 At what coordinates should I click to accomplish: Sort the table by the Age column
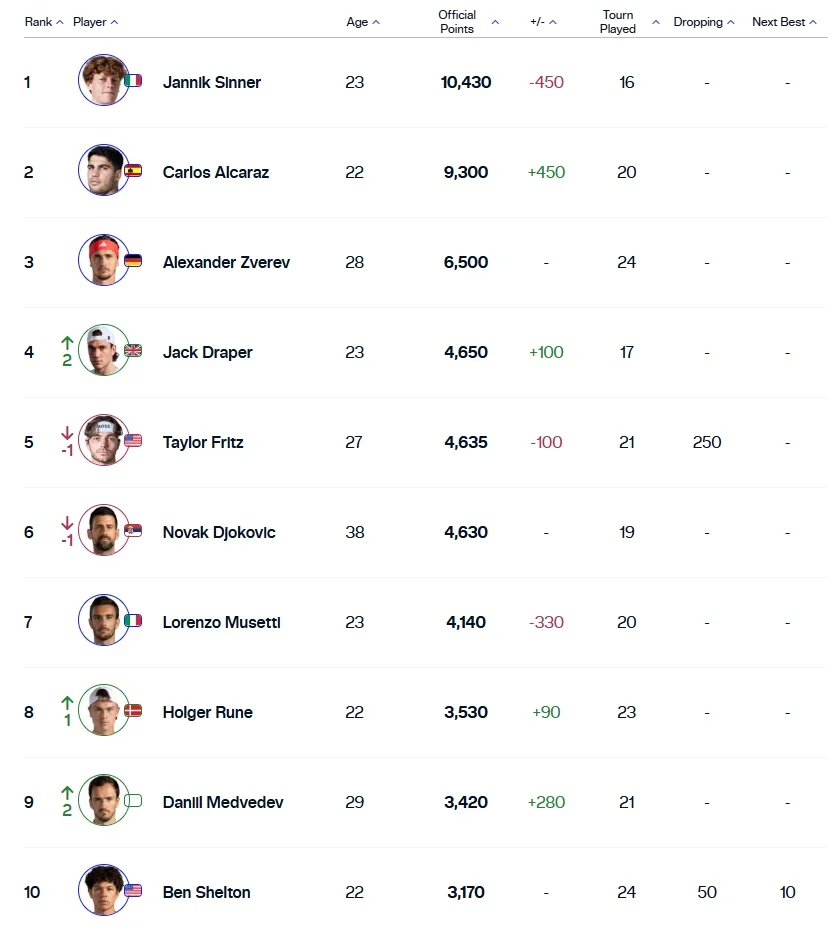point(362,22)
